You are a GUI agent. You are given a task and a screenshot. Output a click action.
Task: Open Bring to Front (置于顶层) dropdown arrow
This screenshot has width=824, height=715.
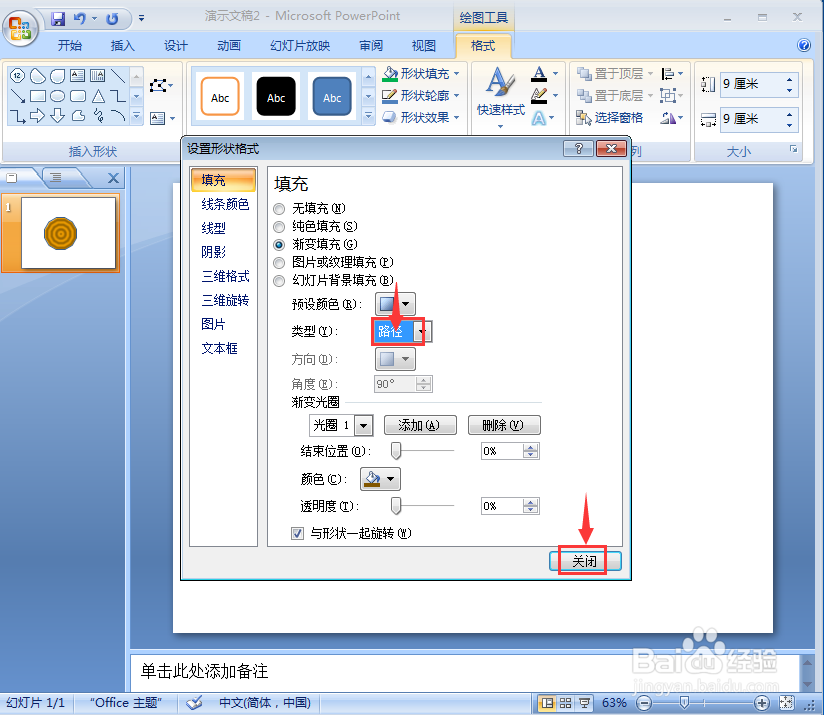point(650,74)
